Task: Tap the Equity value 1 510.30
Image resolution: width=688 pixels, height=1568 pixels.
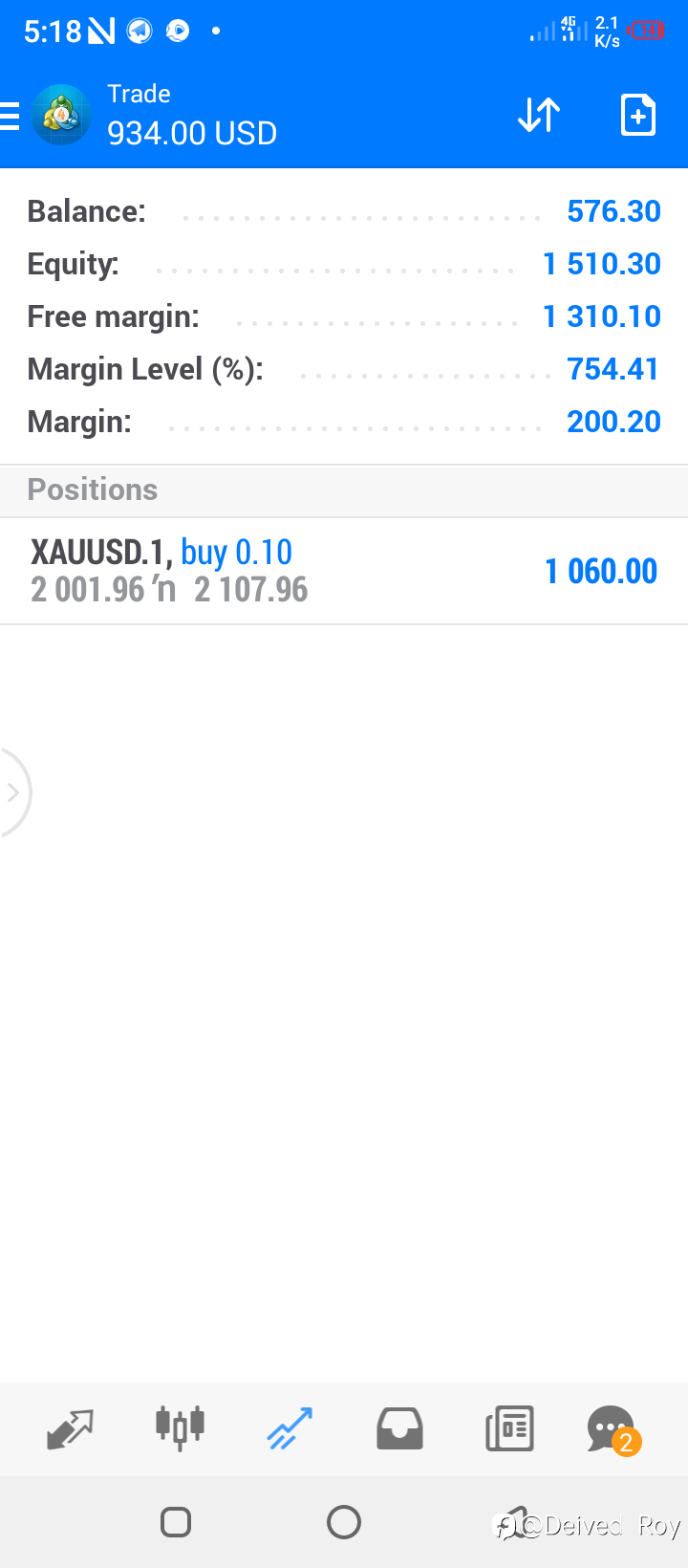Action: tap(602, 264)
